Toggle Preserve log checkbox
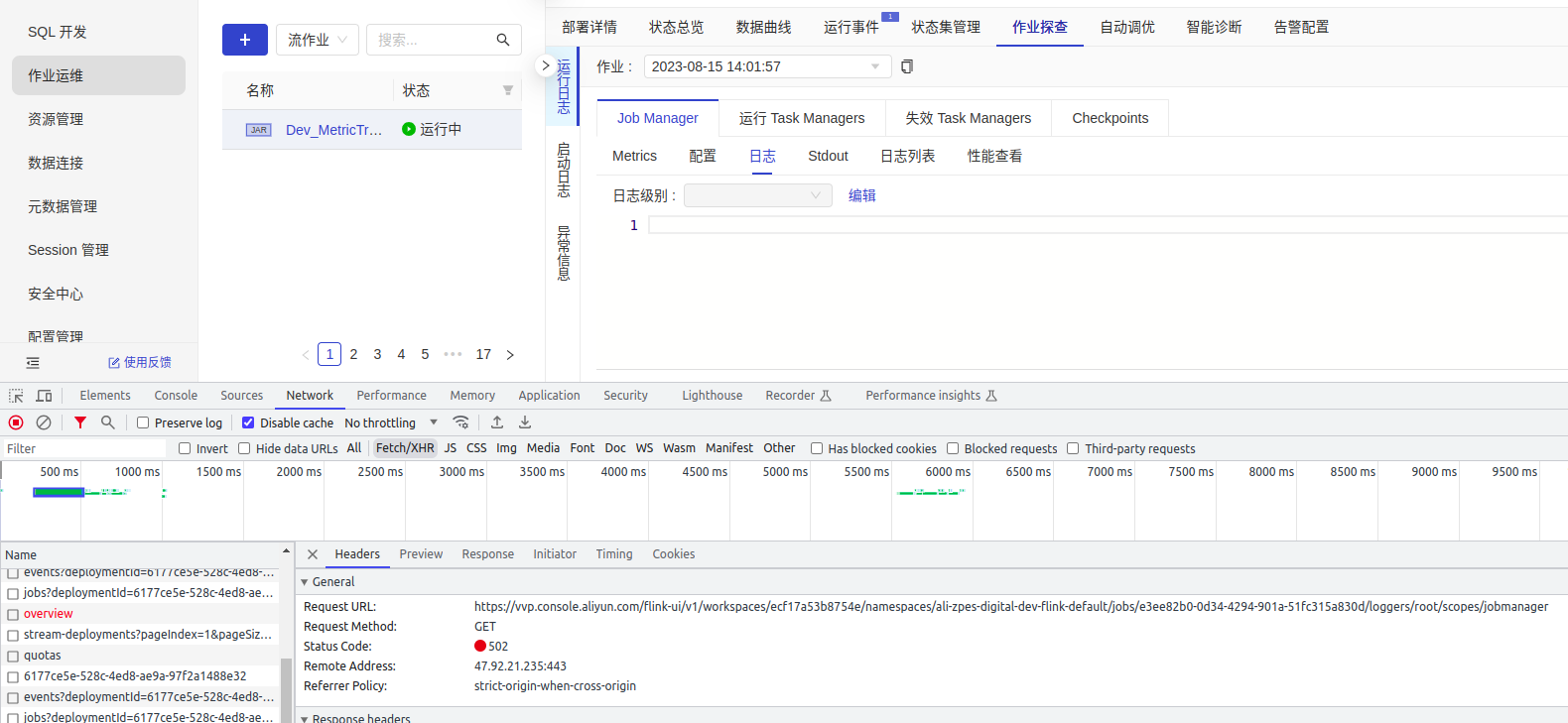1568x723 pixels. (143, 422)
